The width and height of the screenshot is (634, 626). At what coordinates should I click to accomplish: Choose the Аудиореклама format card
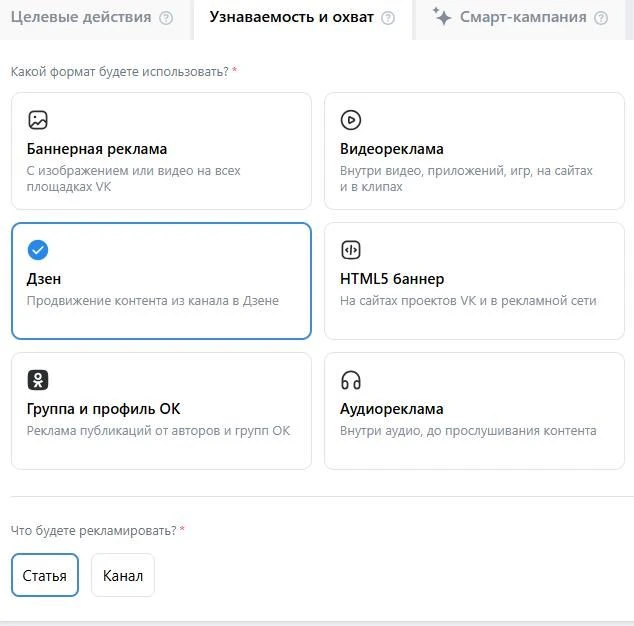pyautogui.click(x=474, y=411)
